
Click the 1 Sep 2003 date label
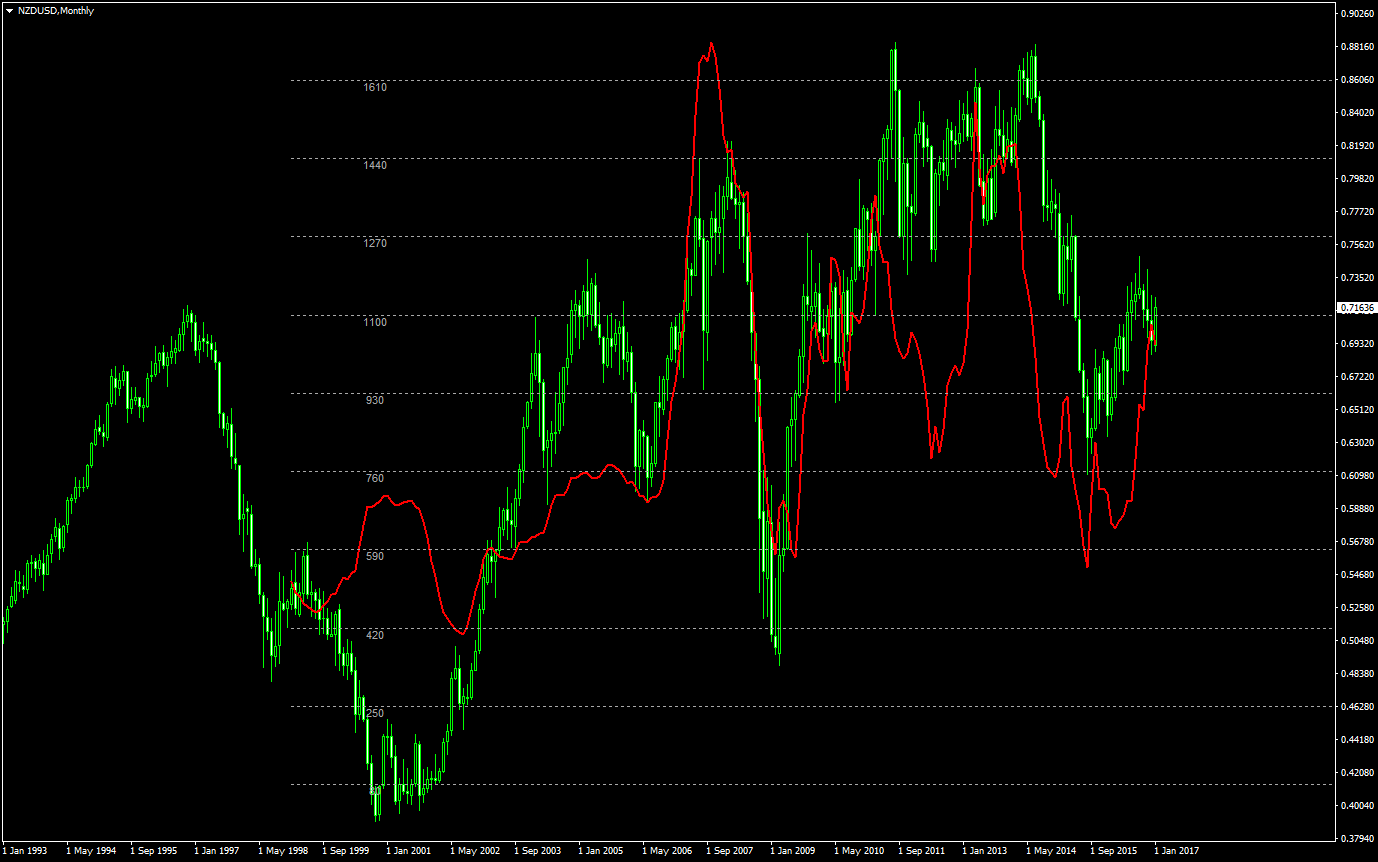point(539,851)
